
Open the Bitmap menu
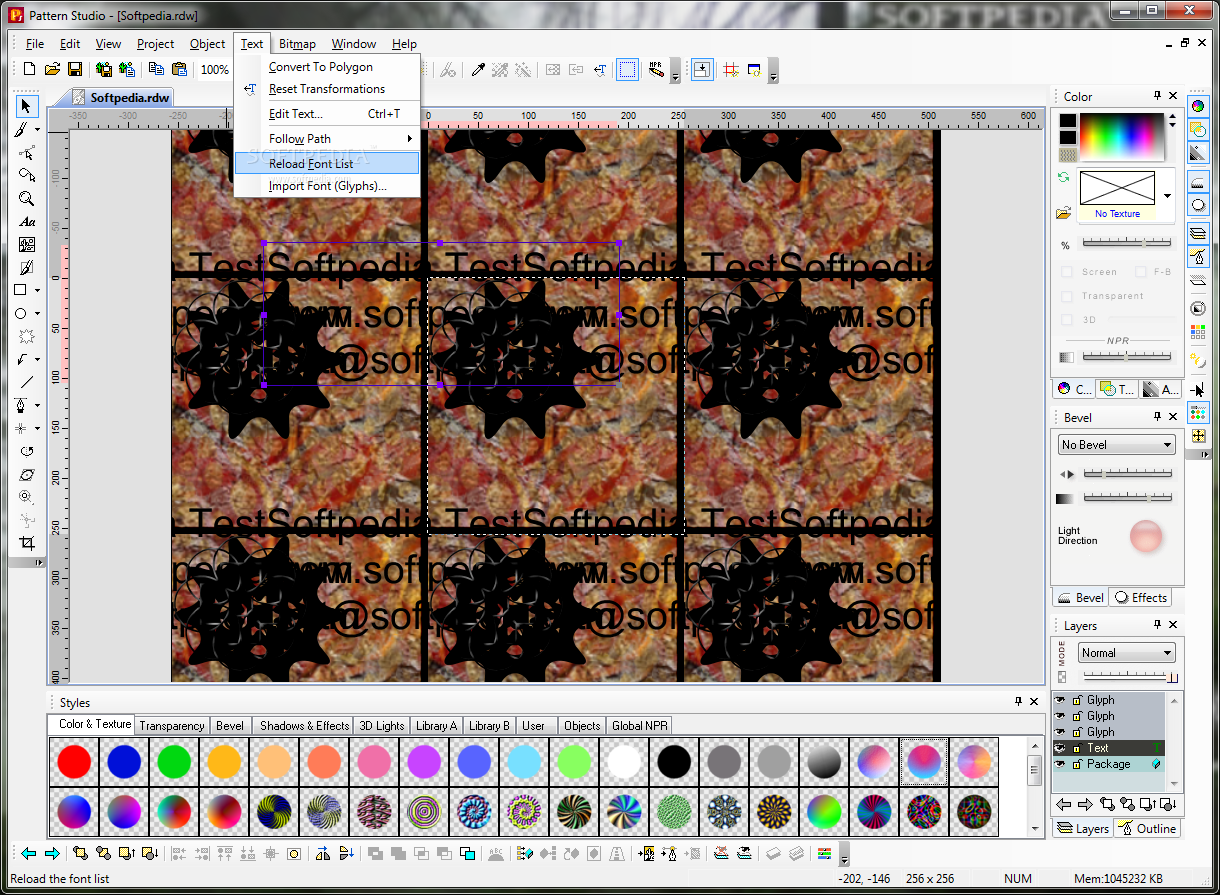[x=297, y=44]
